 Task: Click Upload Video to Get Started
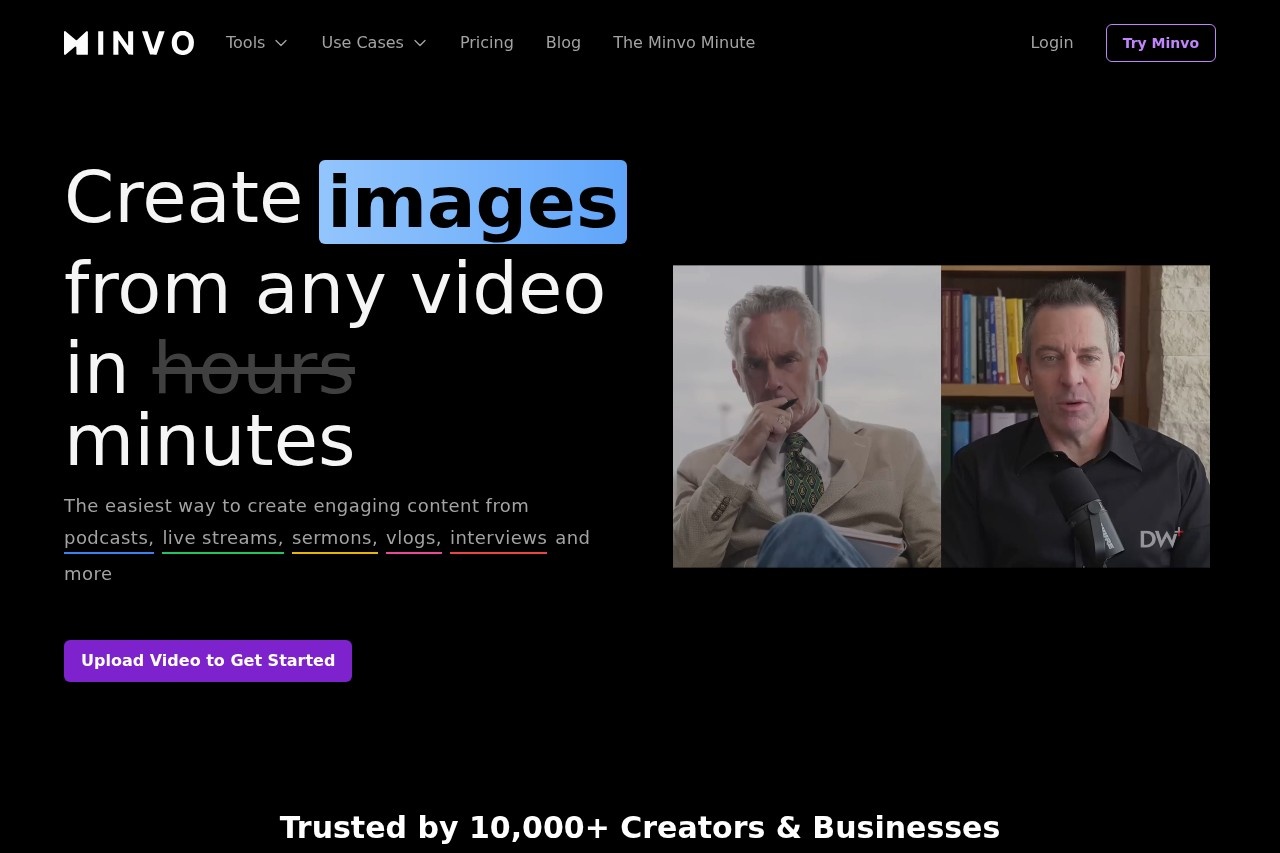coord(208,661)
